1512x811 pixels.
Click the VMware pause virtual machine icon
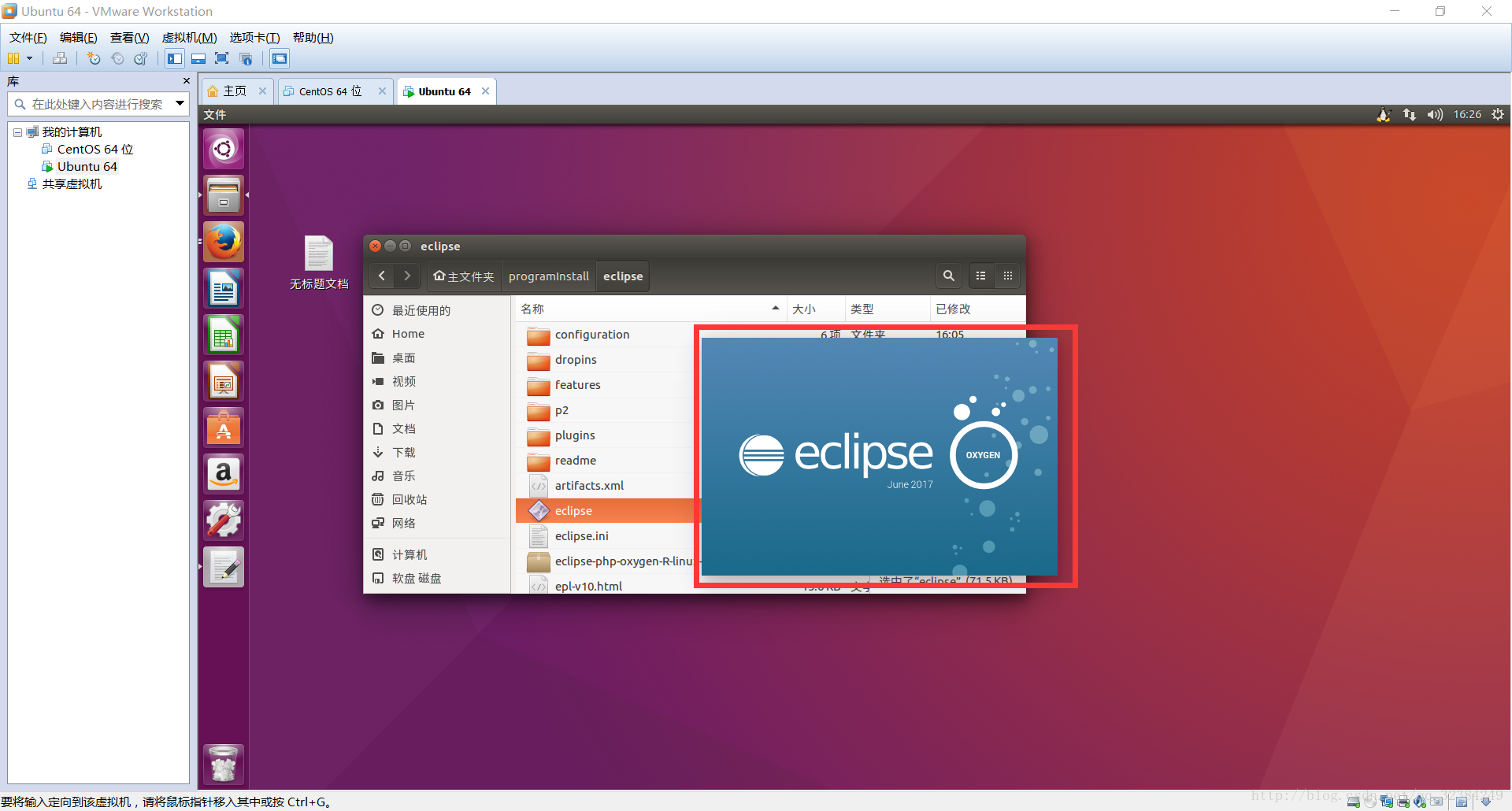[x=13, y=58]
